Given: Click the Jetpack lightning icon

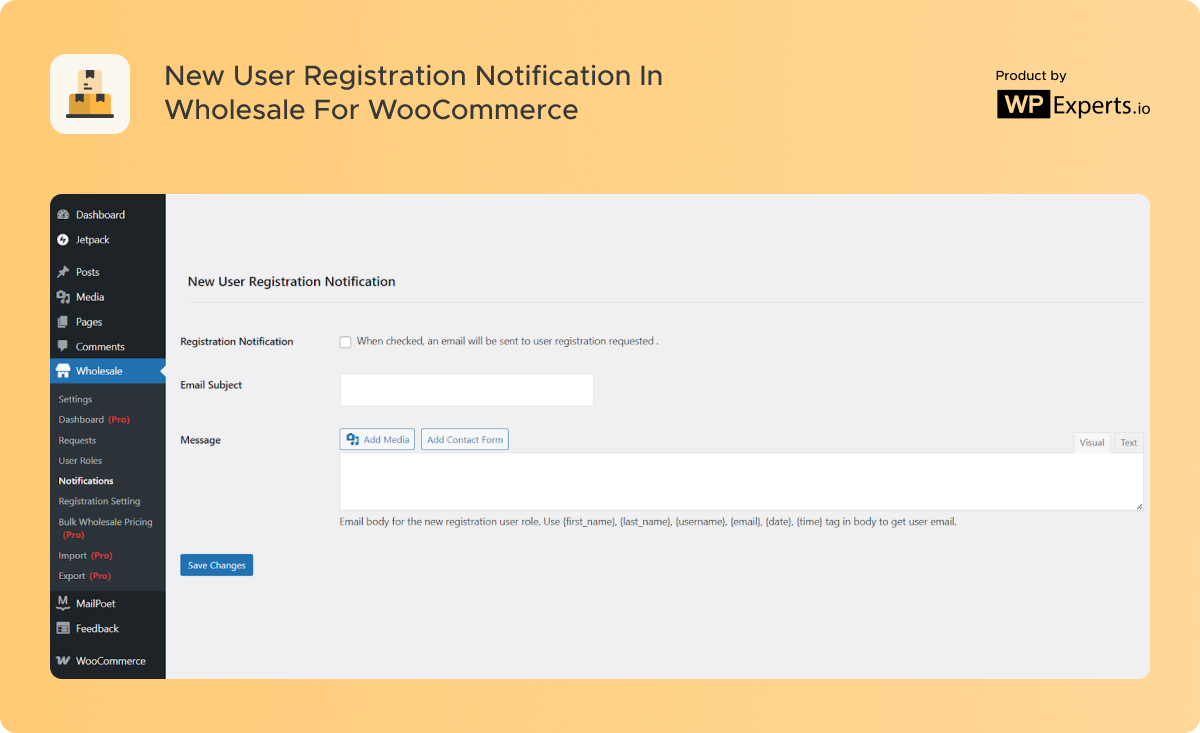Looking at the screenshot, I should pyautogui.click(x=63, y=240).
